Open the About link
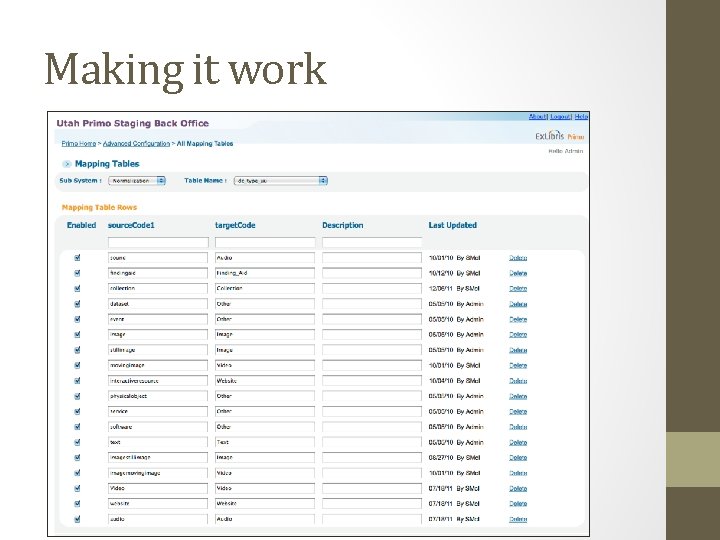The width and height of the screenshot is (720, 540). tap(537, 117)
